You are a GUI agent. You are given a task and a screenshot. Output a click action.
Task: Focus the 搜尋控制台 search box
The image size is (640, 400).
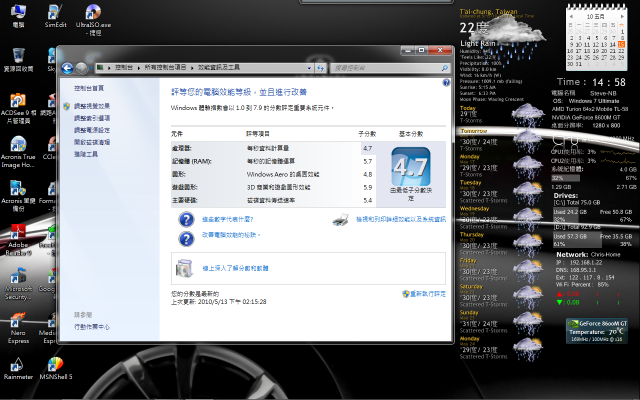(x=390, y=68)
